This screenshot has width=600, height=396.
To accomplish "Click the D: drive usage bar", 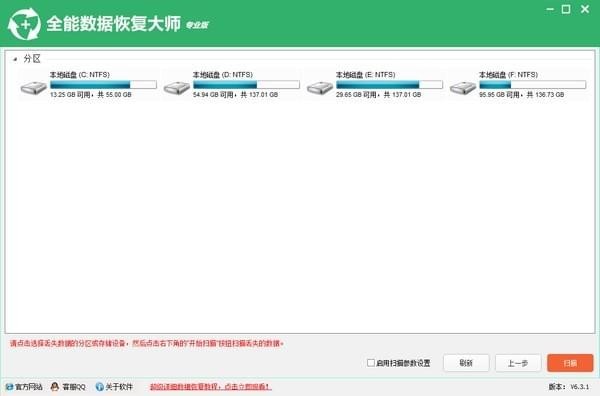I will pyautogui.click(x=246, y=85).
